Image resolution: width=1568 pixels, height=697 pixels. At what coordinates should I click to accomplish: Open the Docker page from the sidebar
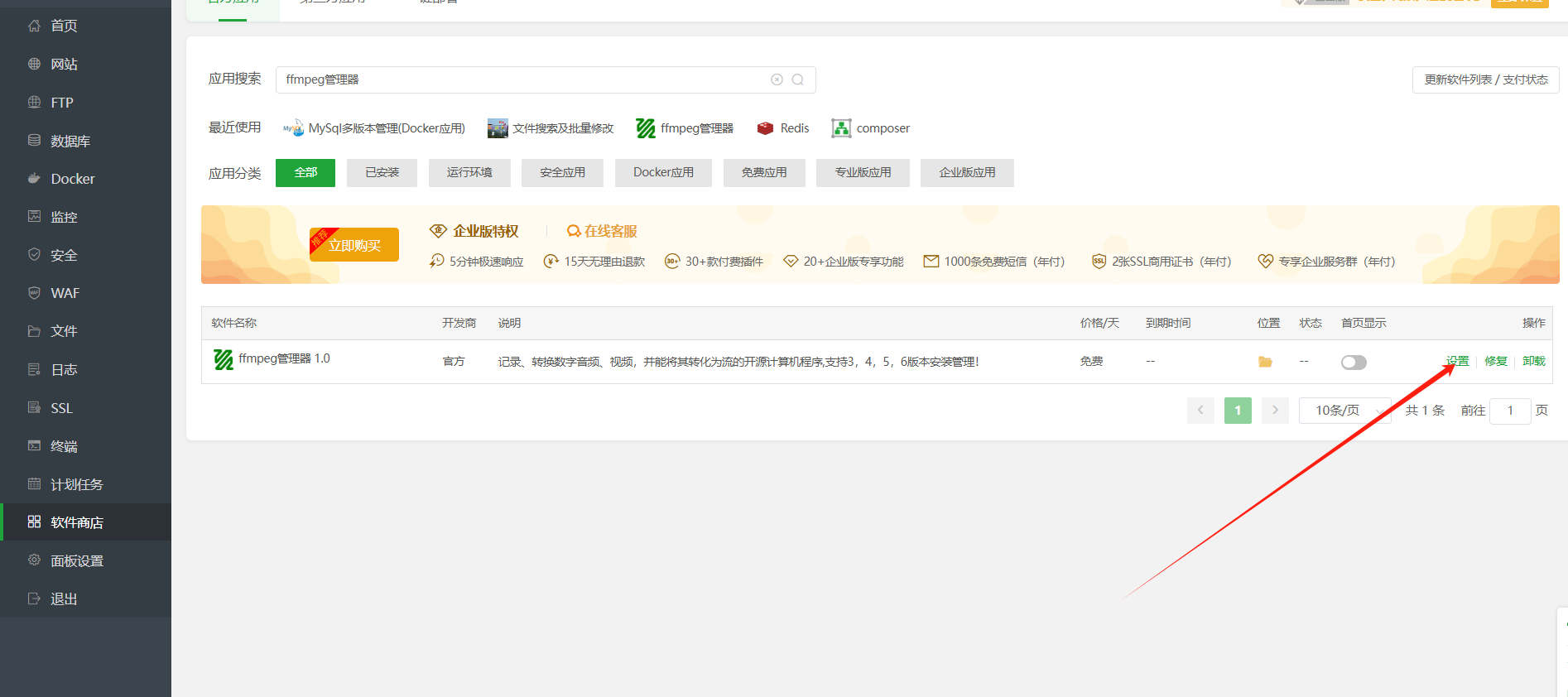click(73, 179)
